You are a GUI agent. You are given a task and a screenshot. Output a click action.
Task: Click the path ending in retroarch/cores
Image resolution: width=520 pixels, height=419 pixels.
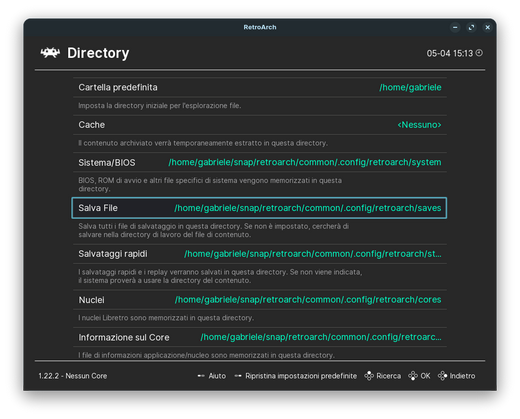tap(308, 300)
